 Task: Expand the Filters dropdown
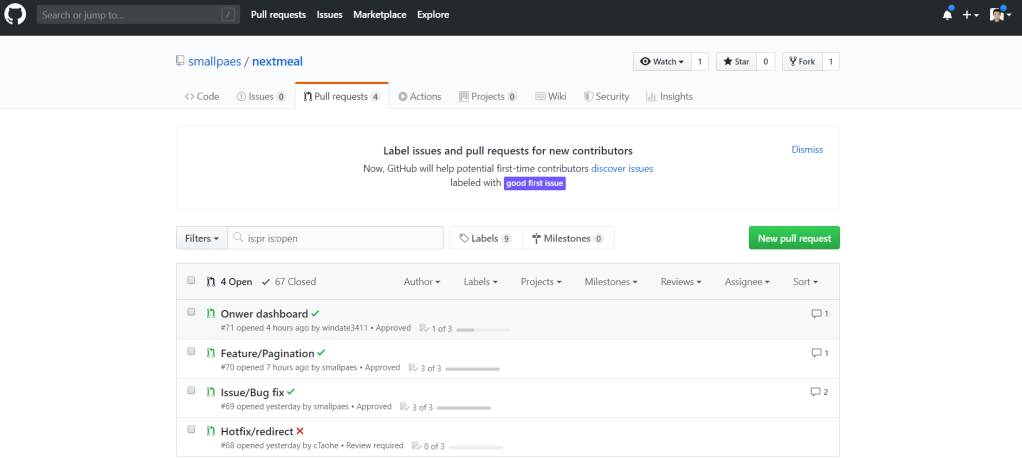coord(201,238)
